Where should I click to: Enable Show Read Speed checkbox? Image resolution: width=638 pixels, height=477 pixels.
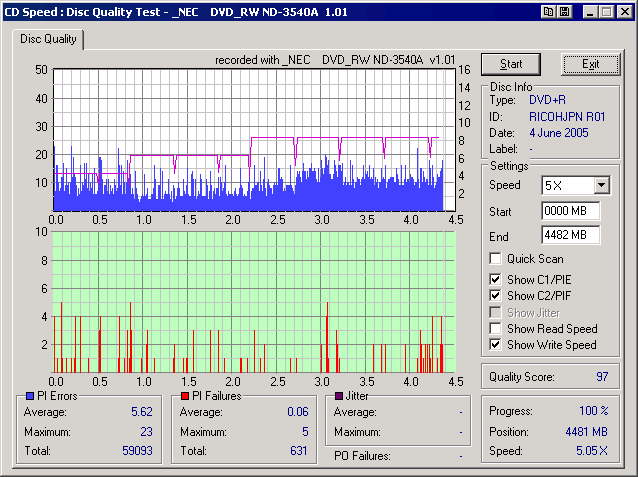pos(495,328)
